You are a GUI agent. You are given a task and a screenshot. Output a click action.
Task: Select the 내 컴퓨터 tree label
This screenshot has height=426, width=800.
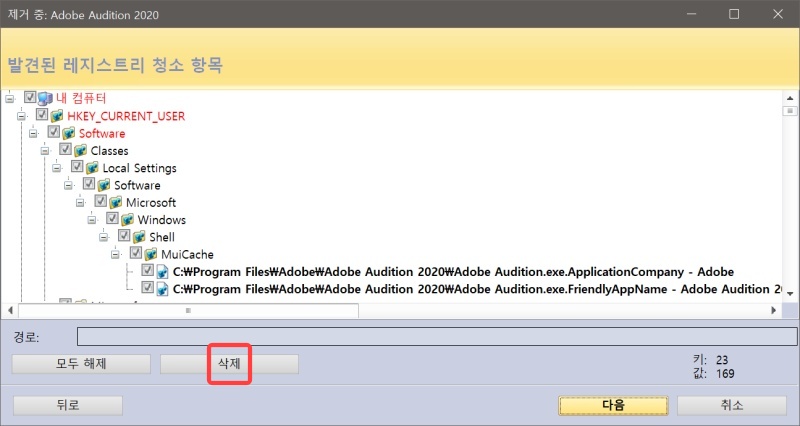(81, 98)
